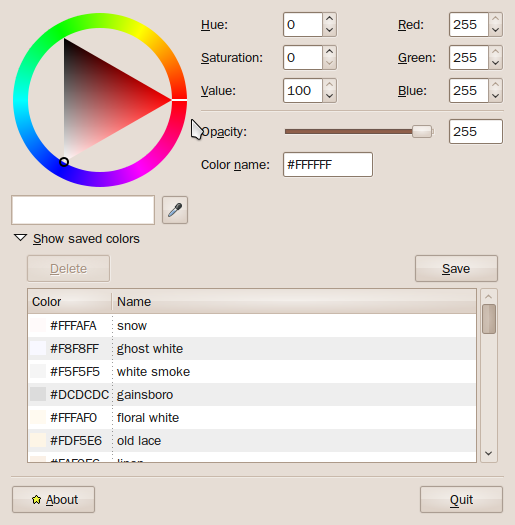
Task: Save the current color
Action: pyautogui.click(x=456, y=269)
